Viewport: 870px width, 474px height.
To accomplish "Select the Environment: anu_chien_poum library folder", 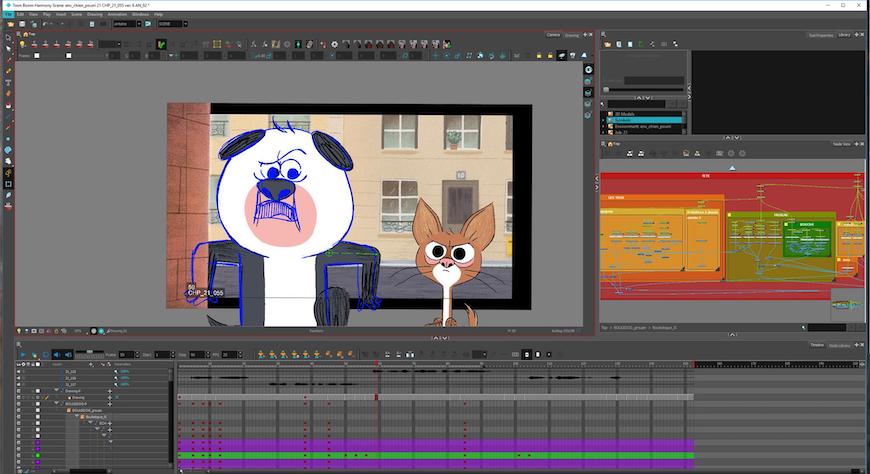I will click(x=643, y=126).
